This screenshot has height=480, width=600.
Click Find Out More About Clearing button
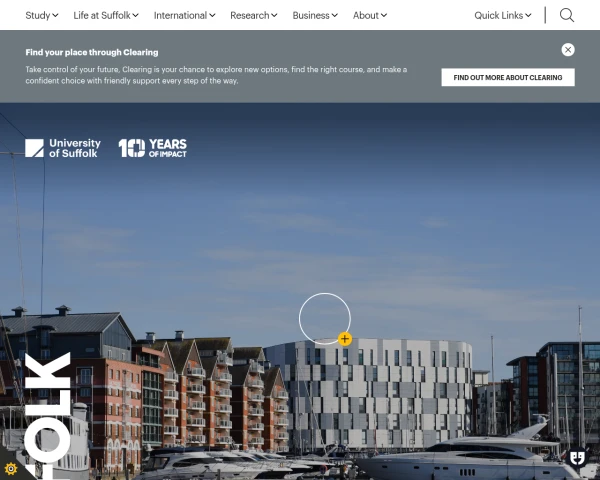508,77
